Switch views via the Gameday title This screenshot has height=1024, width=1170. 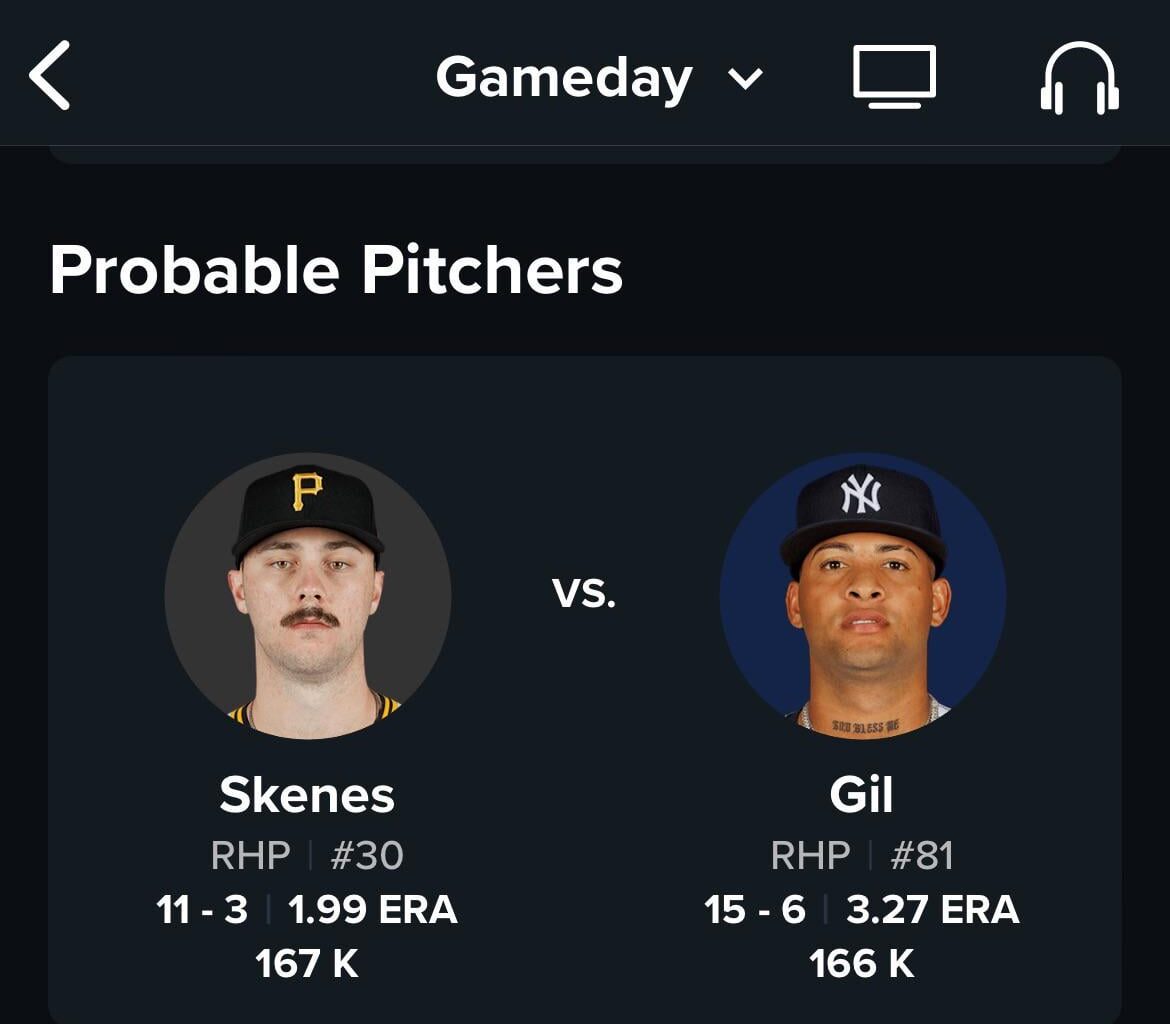(x=567, y=77)
